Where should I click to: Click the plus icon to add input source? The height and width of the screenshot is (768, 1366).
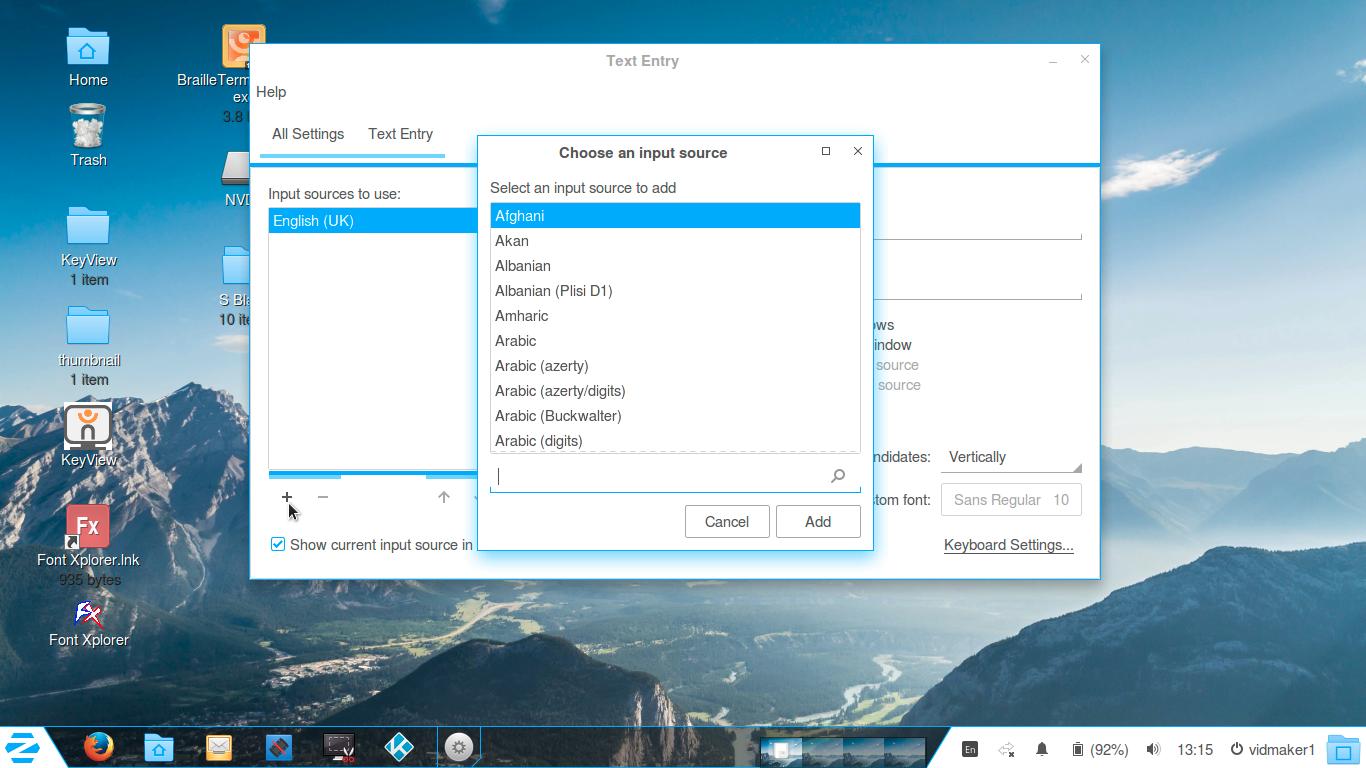[287, 497]
